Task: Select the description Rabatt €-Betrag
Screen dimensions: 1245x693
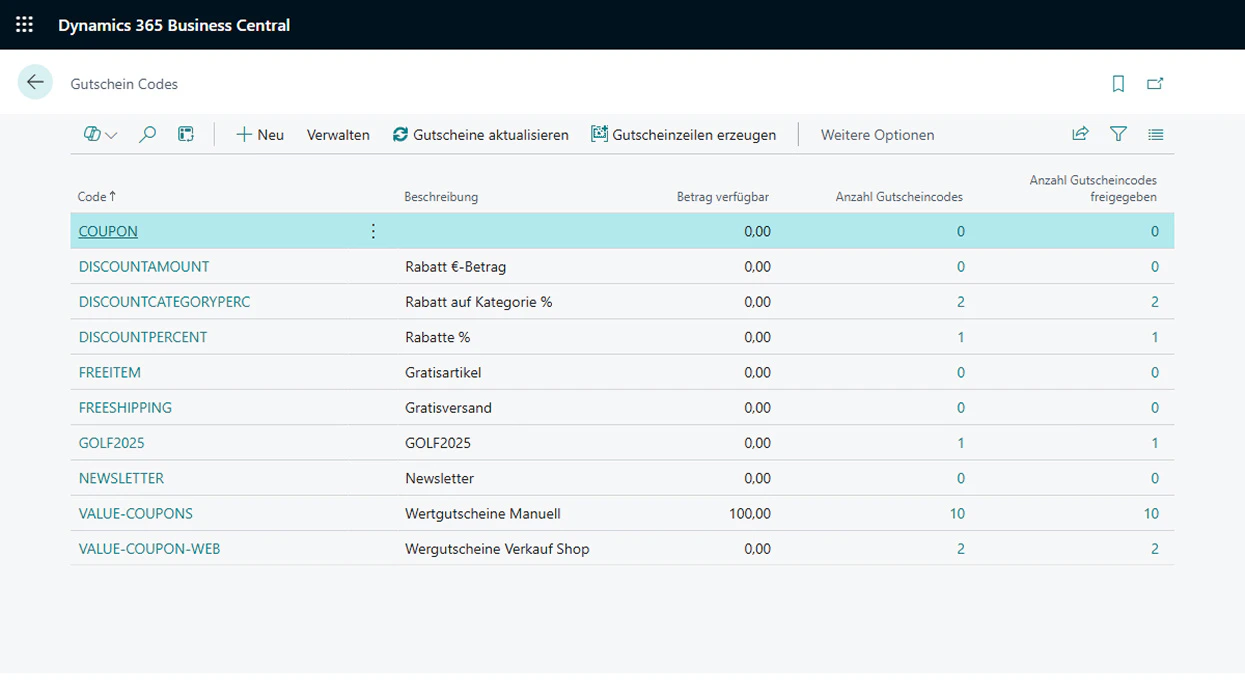Action: [x=456, y=267]
